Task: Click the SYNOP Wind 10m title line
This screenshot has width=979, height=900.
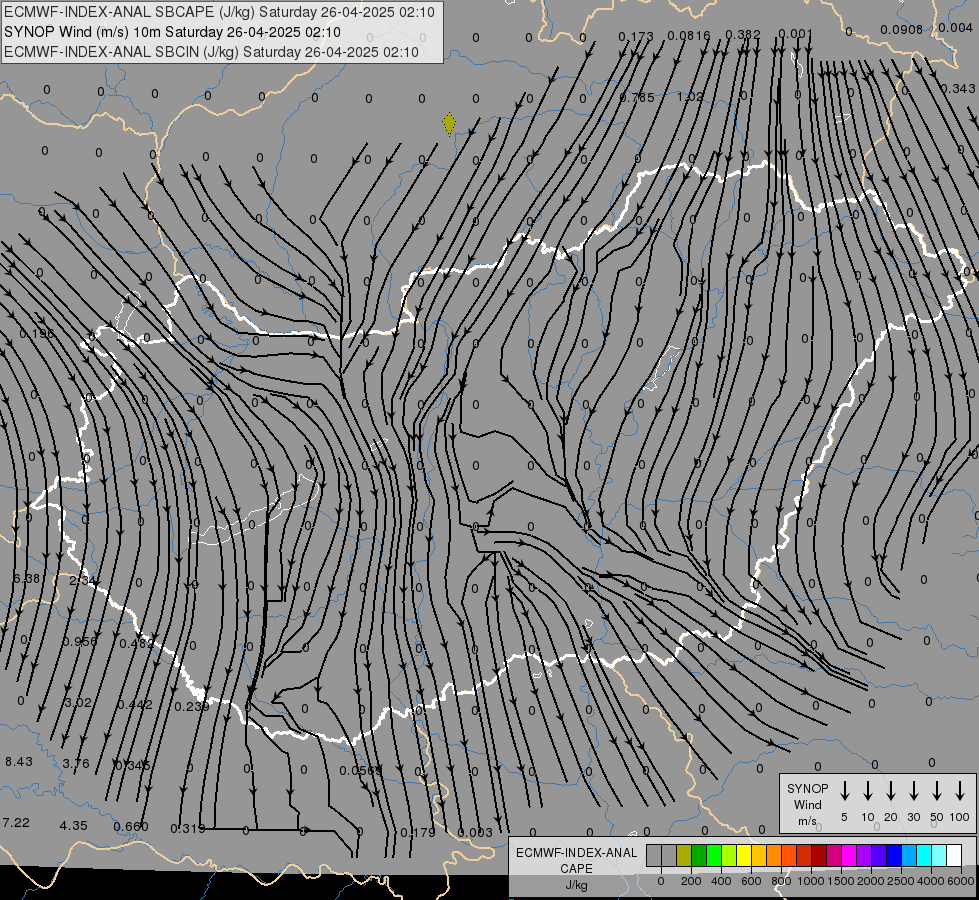Action: [x=172, y=32]
